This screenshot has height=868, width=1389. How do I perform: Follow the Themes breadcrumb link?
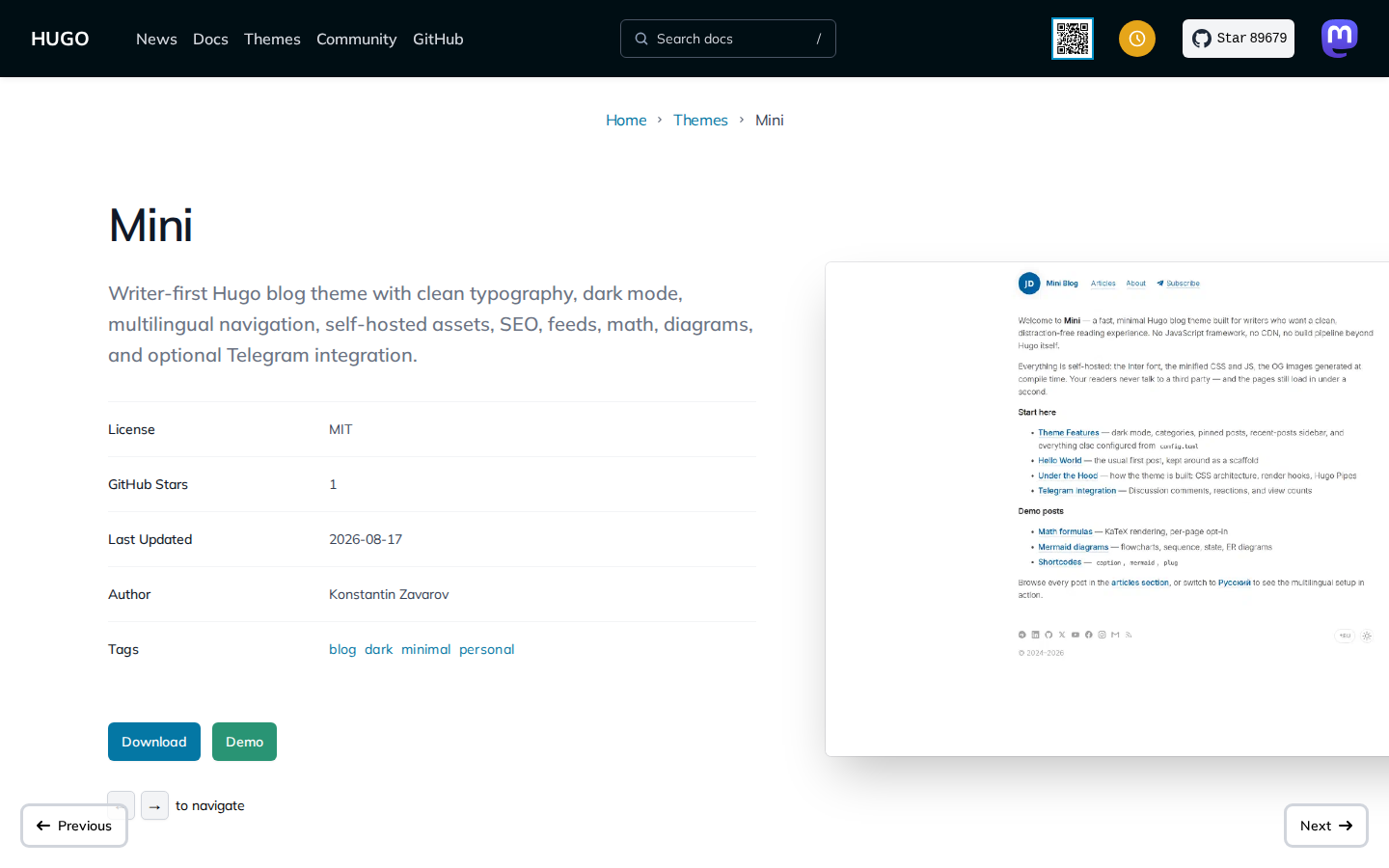pyautogui.click(x=700, y=120)
